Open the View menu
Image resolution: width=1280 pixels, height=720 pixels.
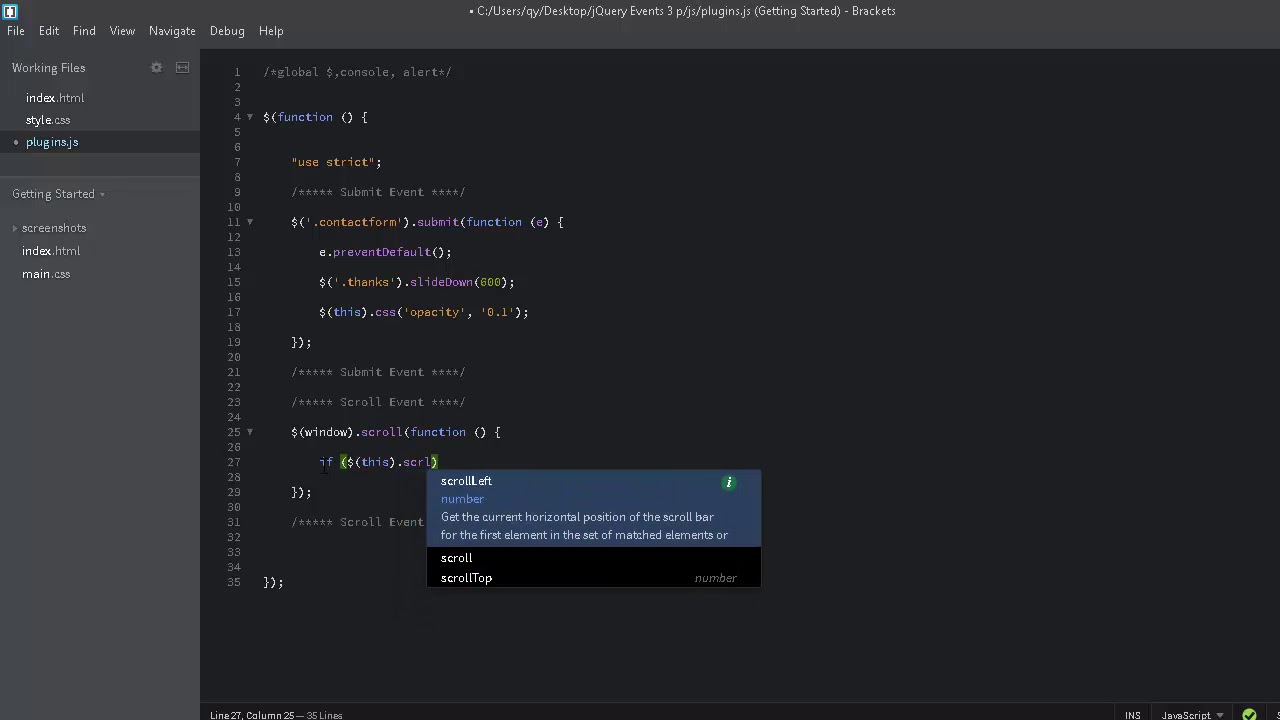pos(122,31)
